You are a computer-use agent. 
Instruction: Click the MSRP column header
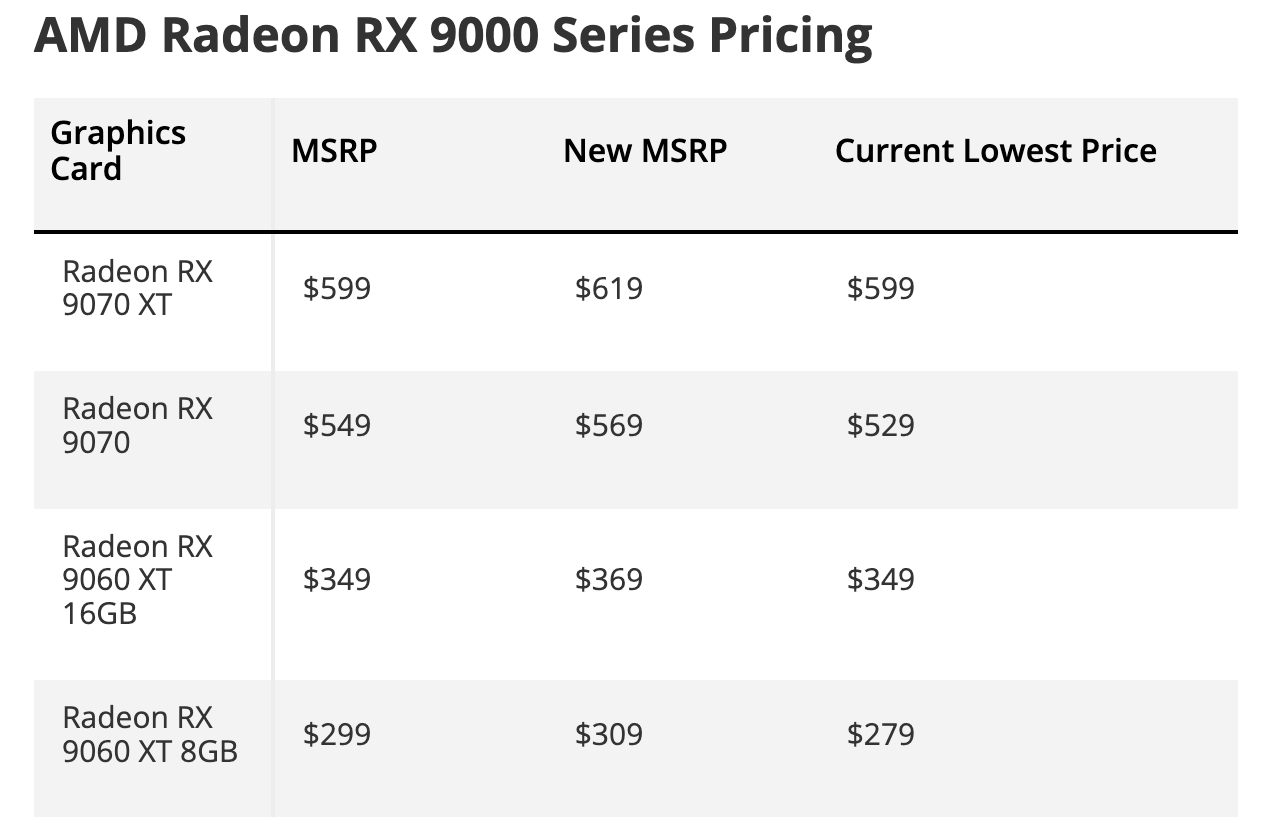(334, 151)
